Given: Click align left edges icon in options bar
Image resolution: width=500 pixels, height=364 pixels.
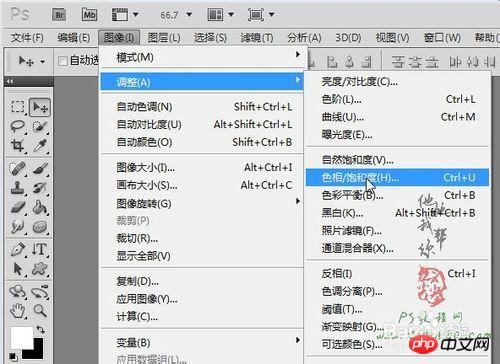Looking at the screenshot, I should click(331, 62).
